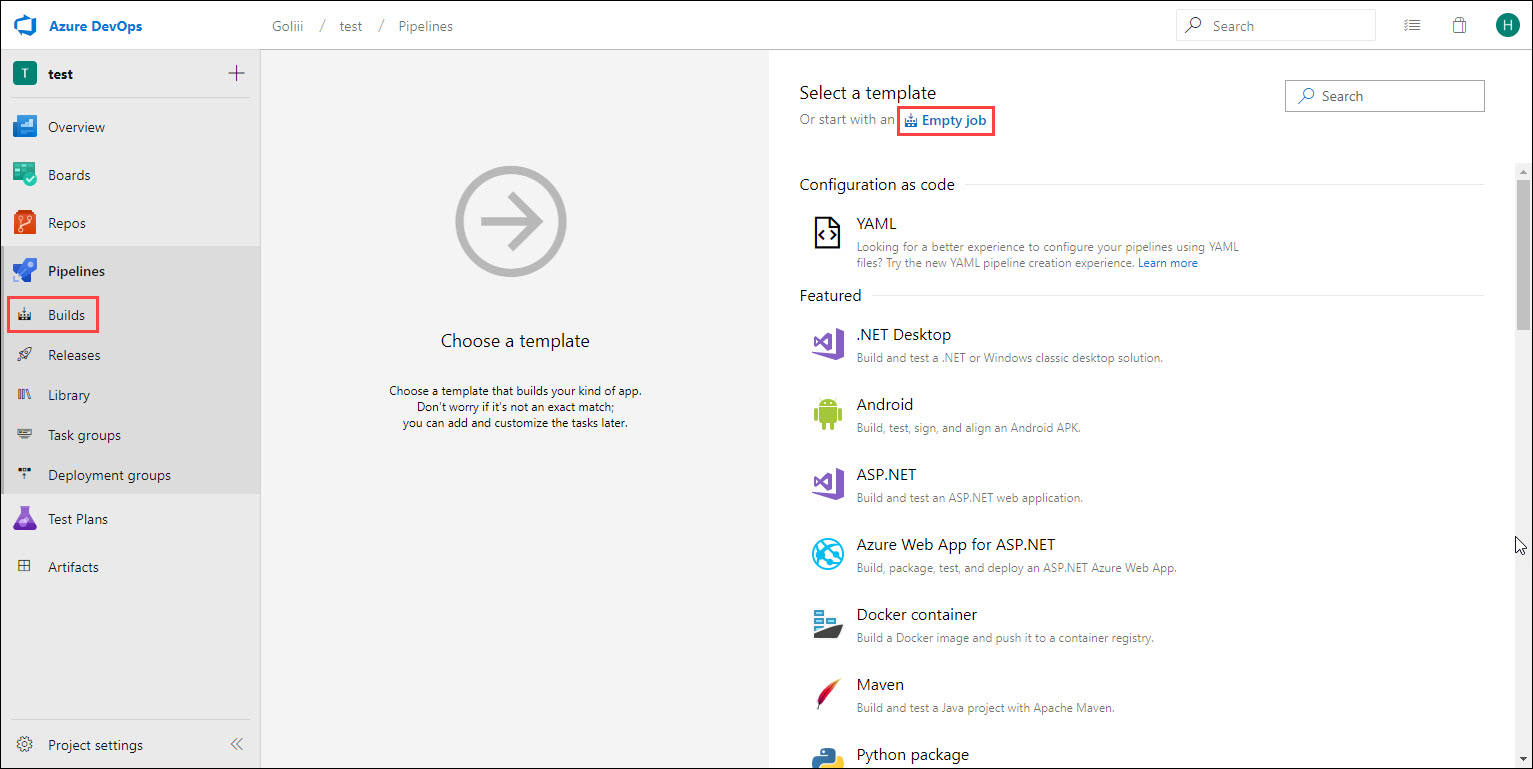
Task: Click the Pipelines breadcrumb
Action: coord(426,26)
